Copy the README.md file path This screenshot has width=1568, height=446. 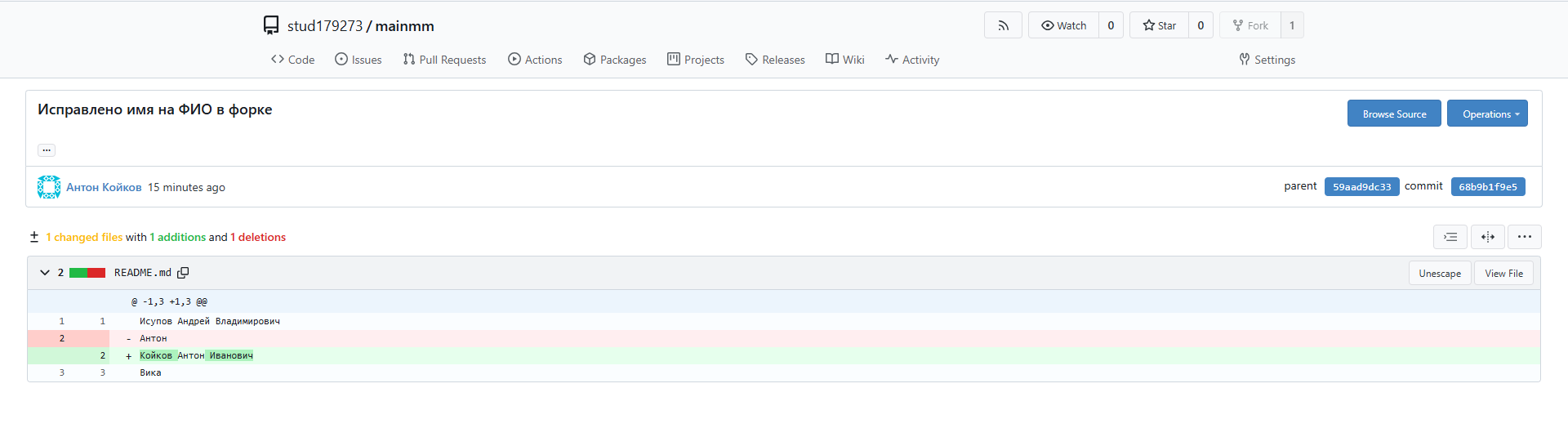pyautogui.click(x=183, y=273)
